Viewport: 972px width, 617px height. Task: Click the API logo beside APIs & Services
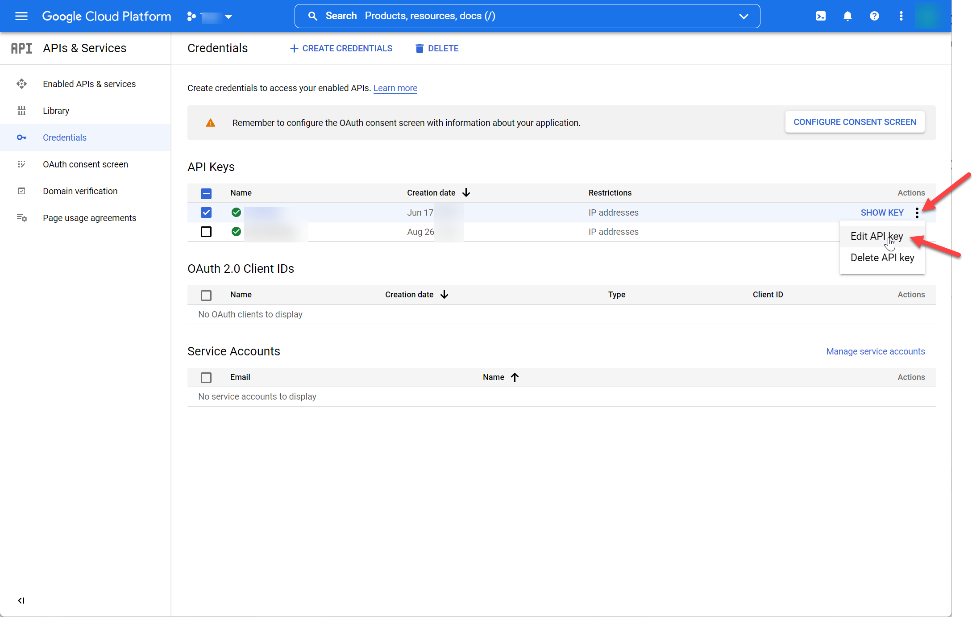point(22,48)
